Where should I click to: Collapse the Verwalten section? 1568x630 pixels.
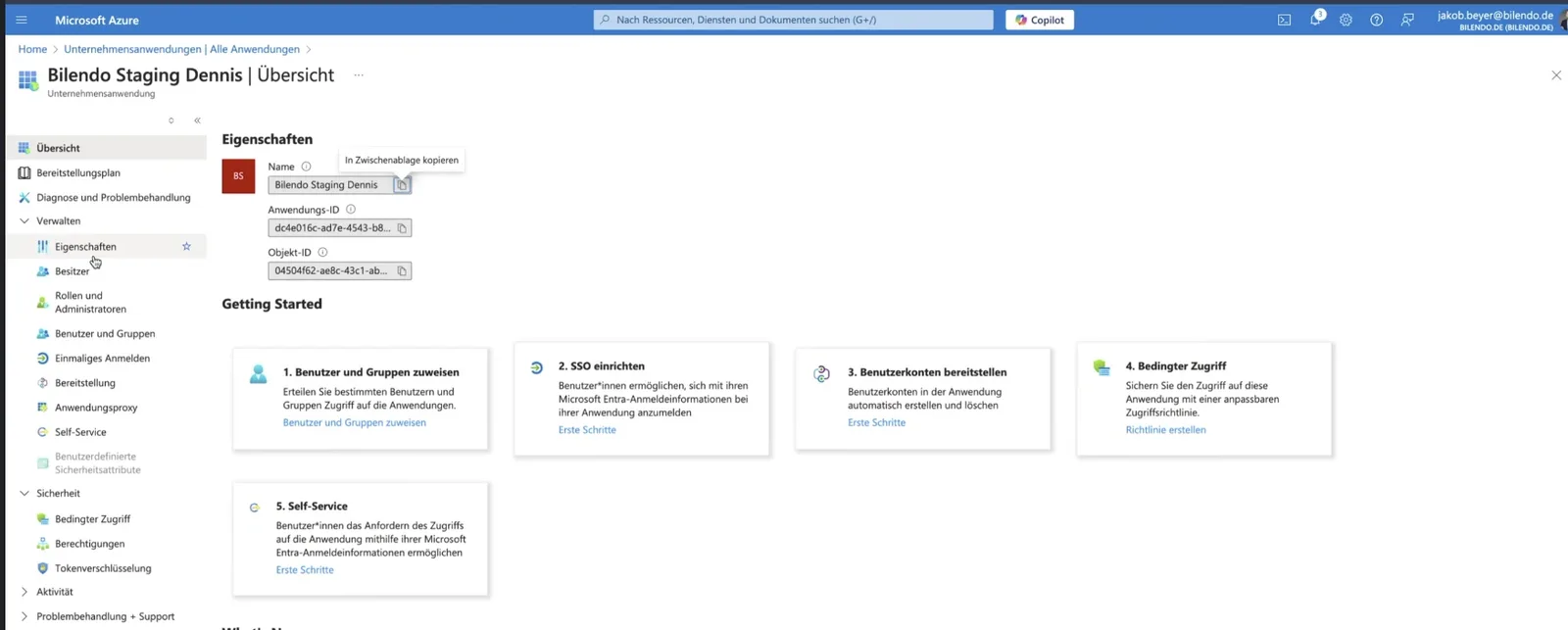coord(24,221)
